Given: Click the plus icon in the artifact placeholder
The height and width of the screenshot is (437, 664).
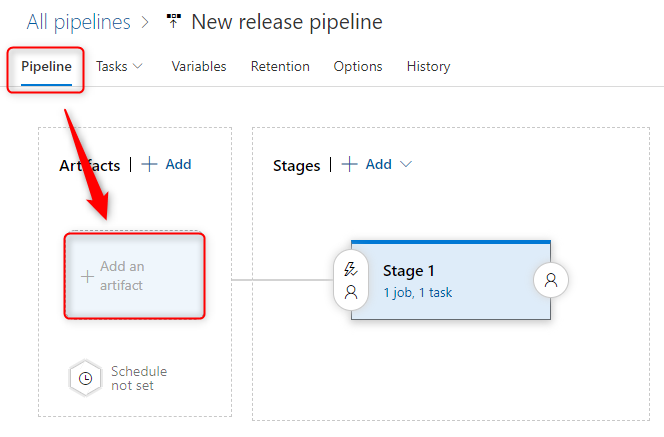Looking at the screenshot, I should click(x=86, y=276).
